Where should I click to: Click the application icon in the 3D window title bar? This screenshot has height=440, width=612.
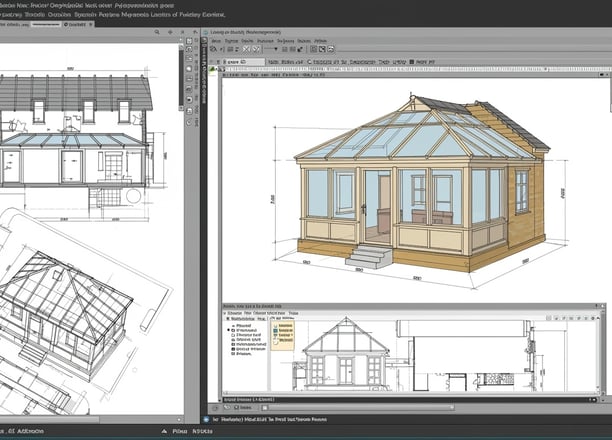206,32
